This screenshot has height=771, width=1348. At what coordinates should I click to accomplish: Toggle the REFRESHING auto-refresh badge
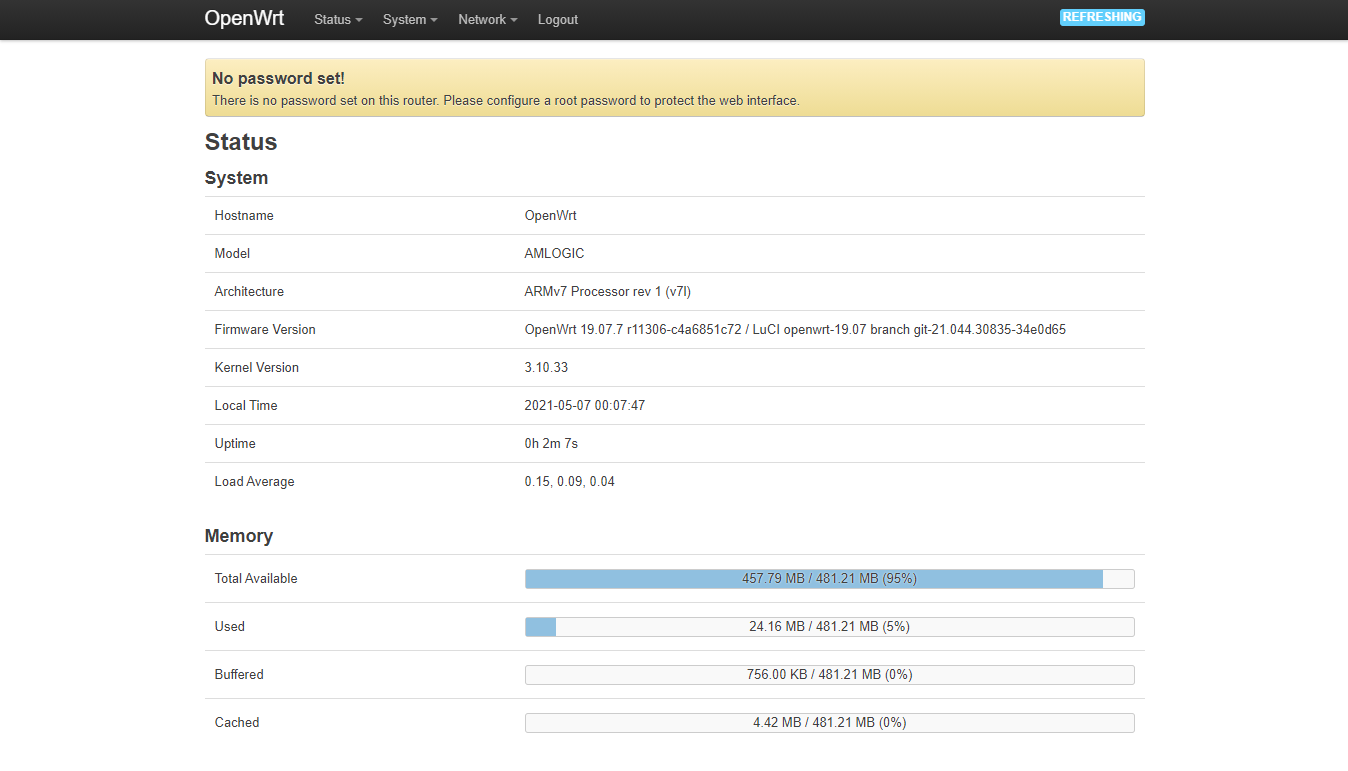(x=1102, y=17)
